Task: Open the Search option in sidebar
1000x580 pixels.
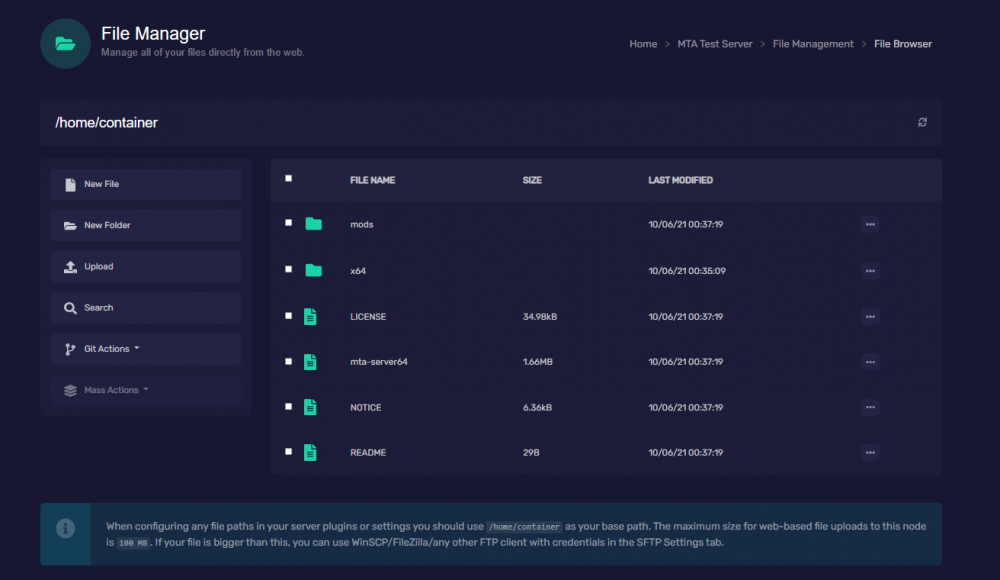Action: pyautogui.click(x=146, y=308)
